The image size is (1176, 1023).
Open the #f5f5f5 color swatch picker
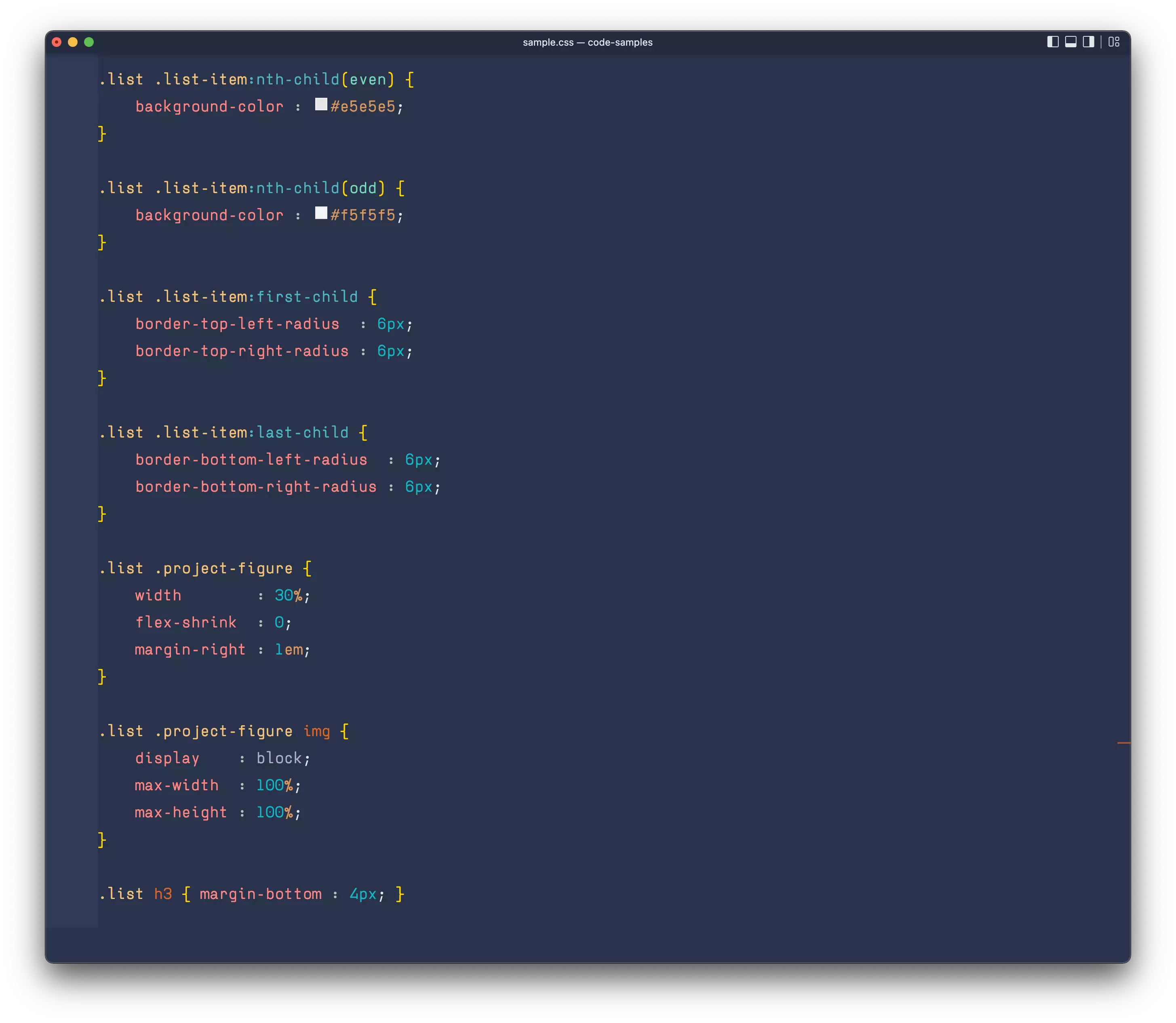[x=321, y=213]
